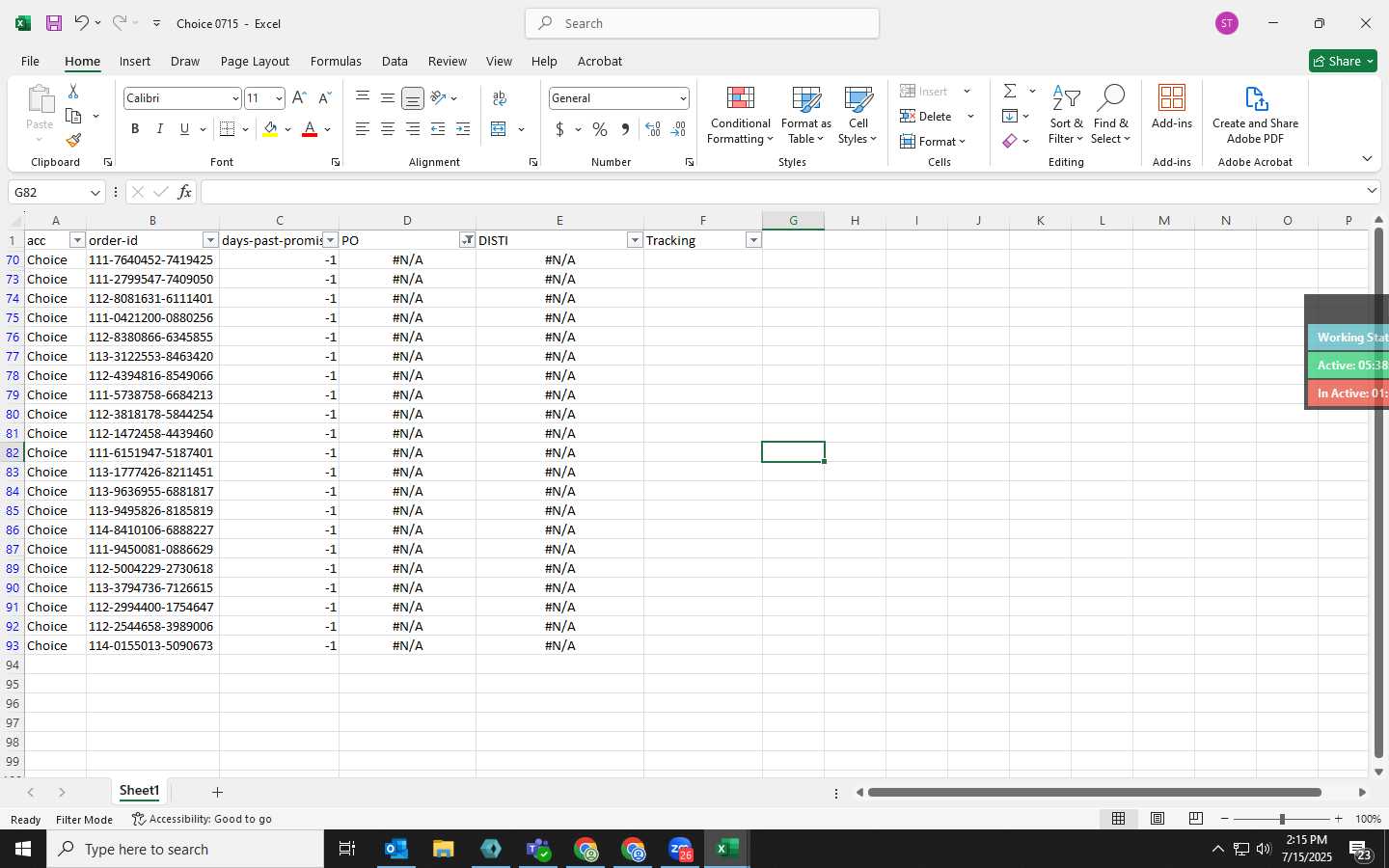Click the Font Color red swatch
The width and height of the screenshot is (1389, 868).
pos(310,129)
